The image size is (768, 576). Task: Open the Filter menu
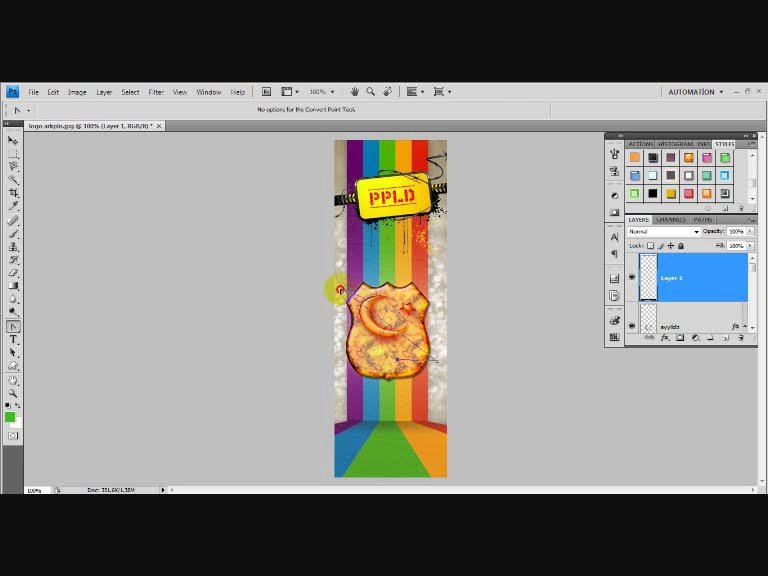pos(156,92)
